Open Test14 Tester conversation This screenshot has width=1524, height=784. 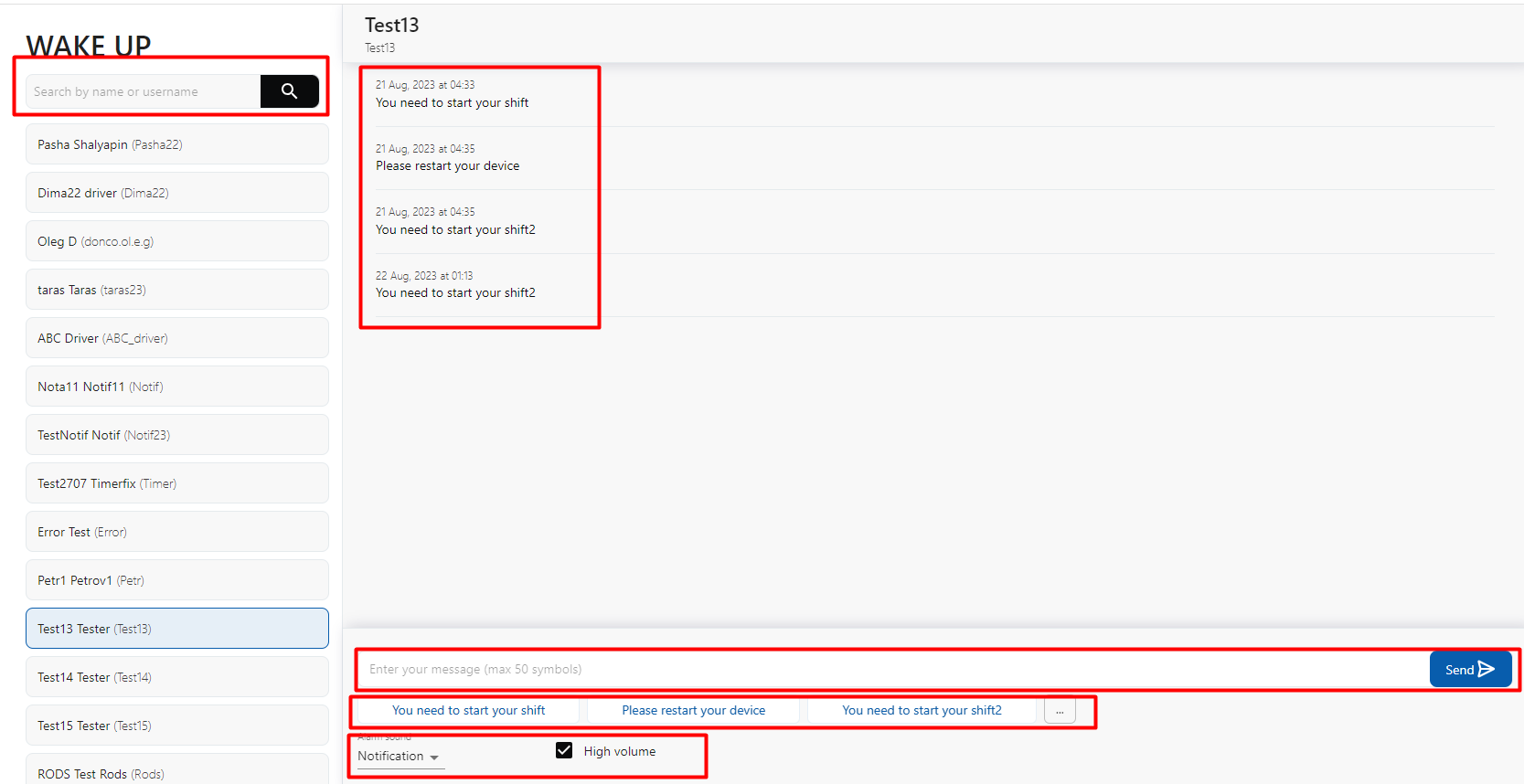(x=176, y=677)
